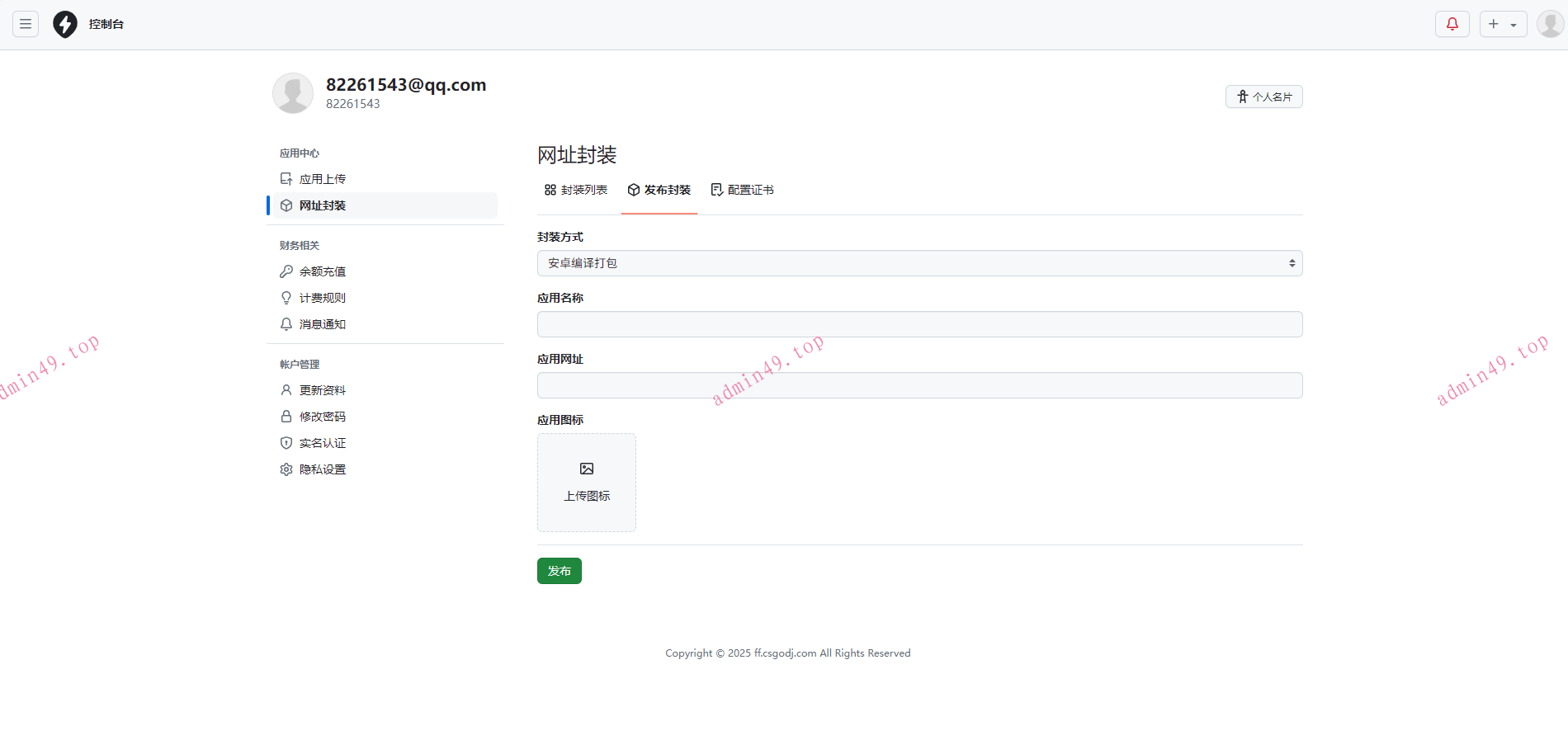1568x740 pixels.
Task: Click the large profile avatar picture
Action: pos(293,93)
